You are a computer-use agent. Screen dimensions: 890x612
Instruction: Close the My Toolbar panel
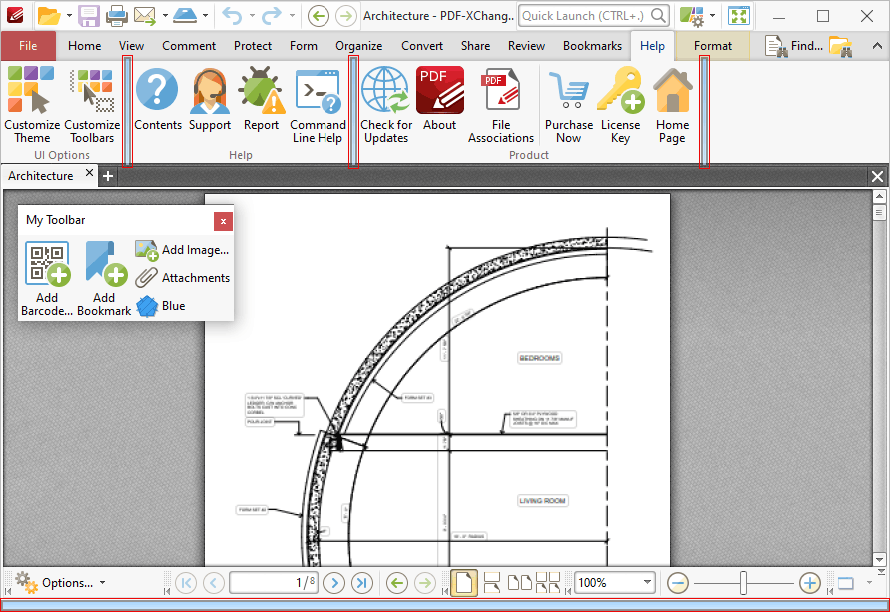[x=224, y=221]
